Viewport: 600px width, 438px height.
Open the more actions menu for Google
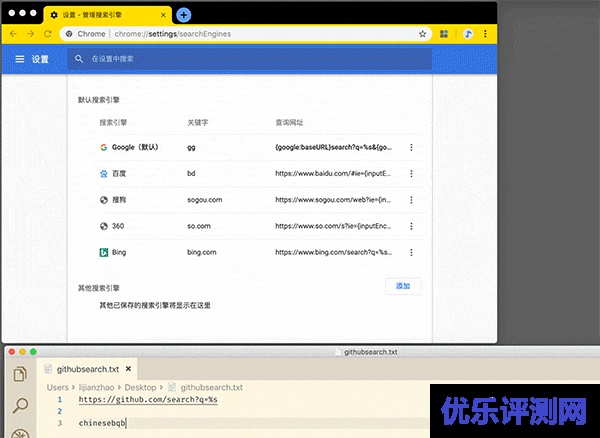[x=412, y=147]
